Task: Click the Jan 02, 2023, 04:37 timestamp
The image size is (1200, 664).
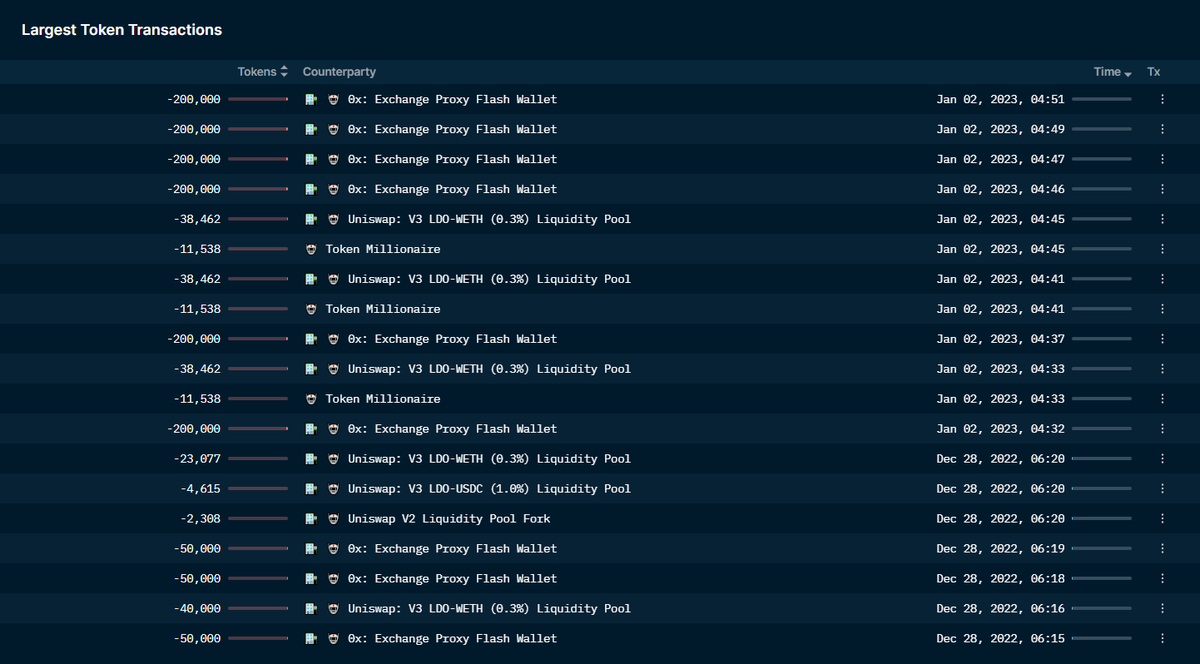Action: (x=1000, y=339)
